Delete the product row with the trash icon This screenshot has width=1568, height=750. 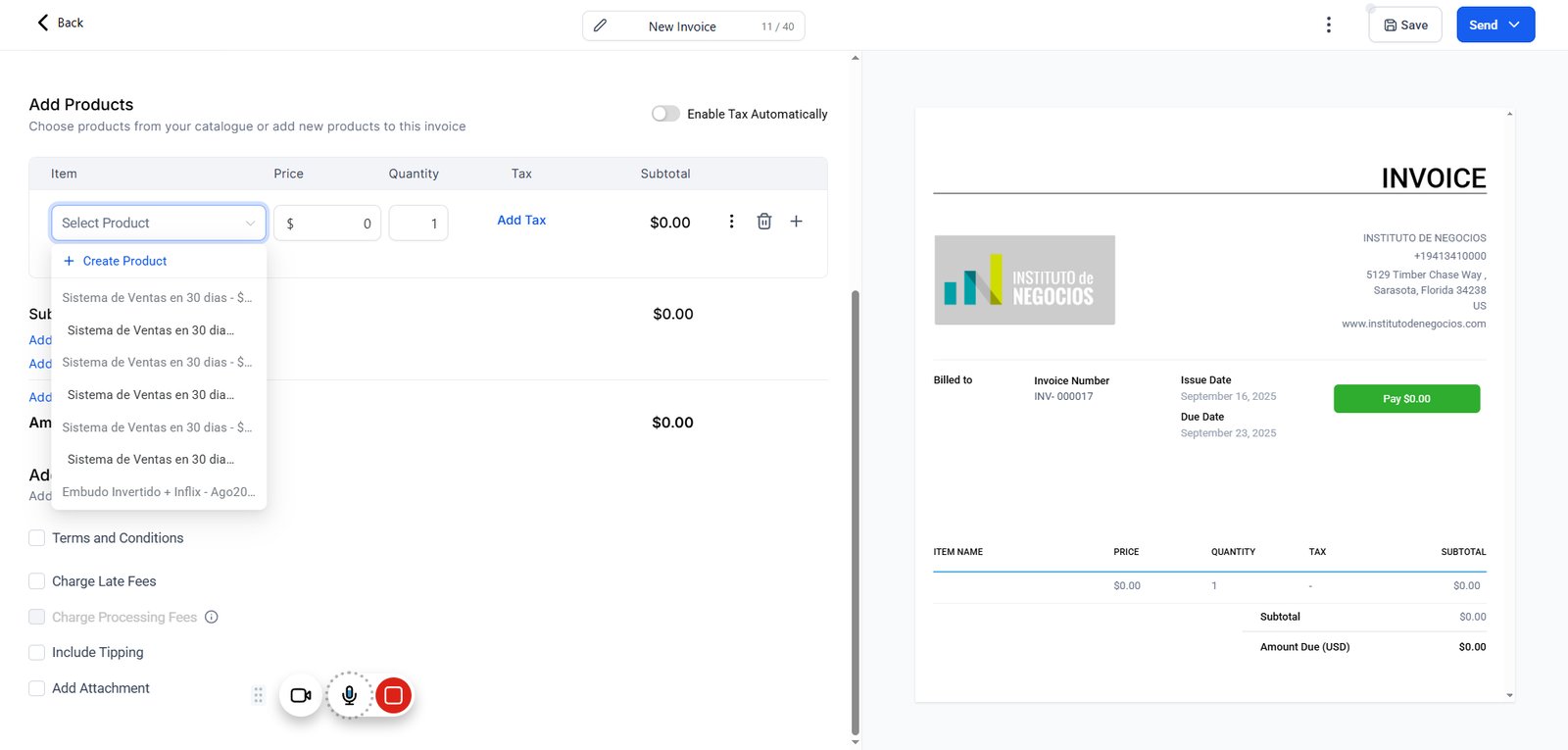click(x=764, y=222)
